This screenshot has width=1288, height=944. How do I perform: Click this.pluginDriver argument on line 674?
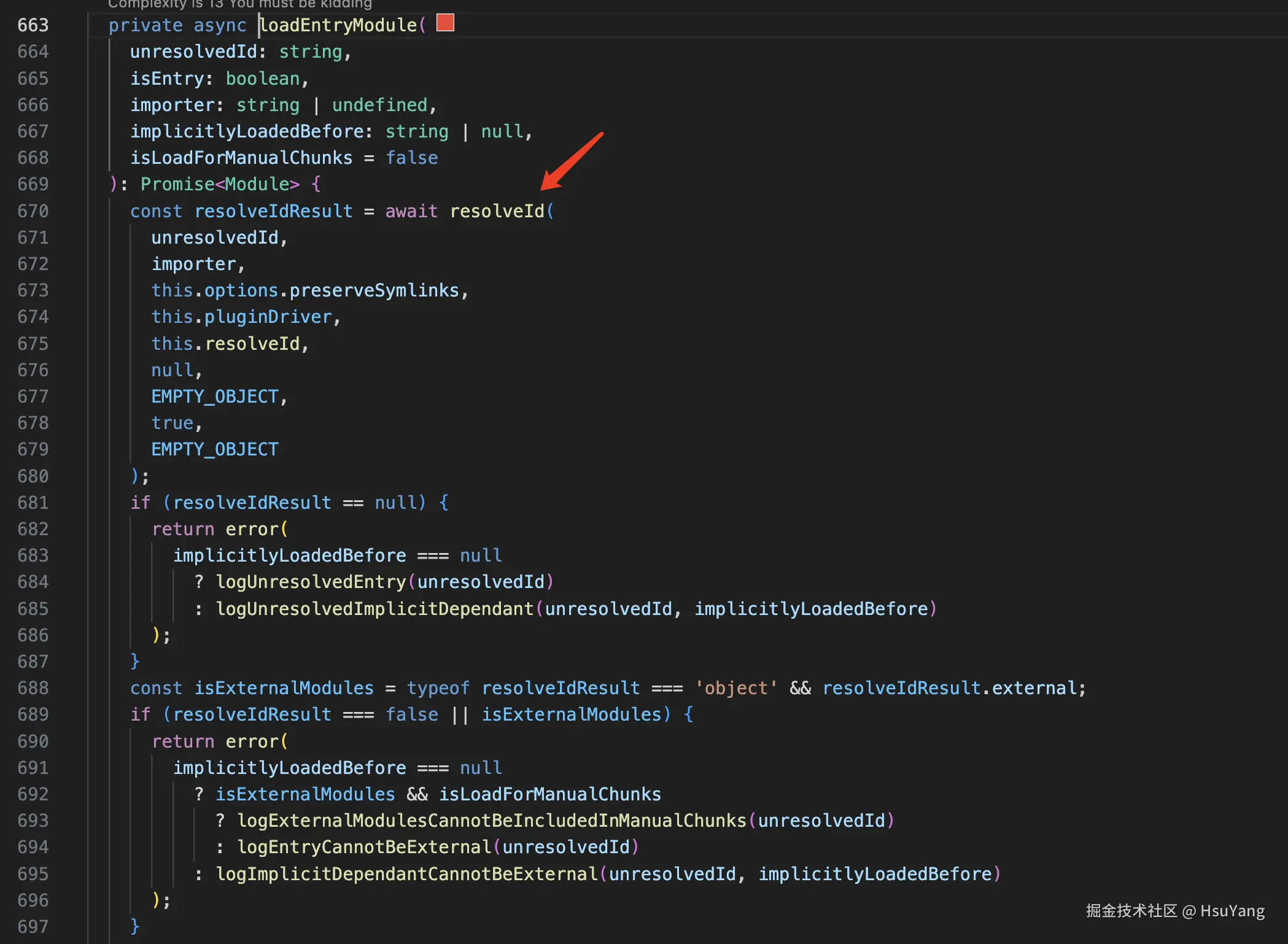tap(241, 317)
